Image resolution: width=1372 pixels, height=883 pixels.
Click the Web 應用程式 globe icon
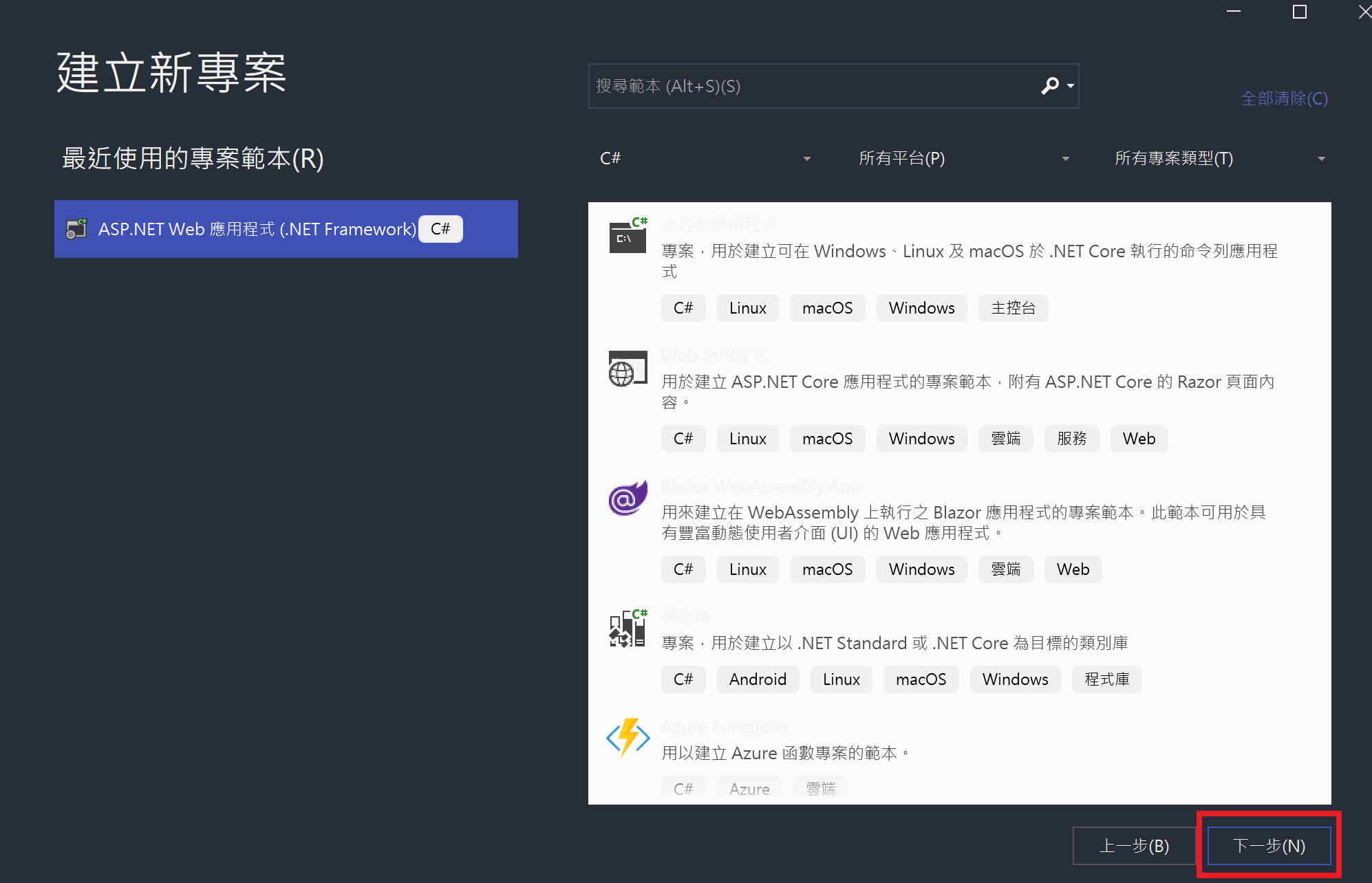coord(627,367)
